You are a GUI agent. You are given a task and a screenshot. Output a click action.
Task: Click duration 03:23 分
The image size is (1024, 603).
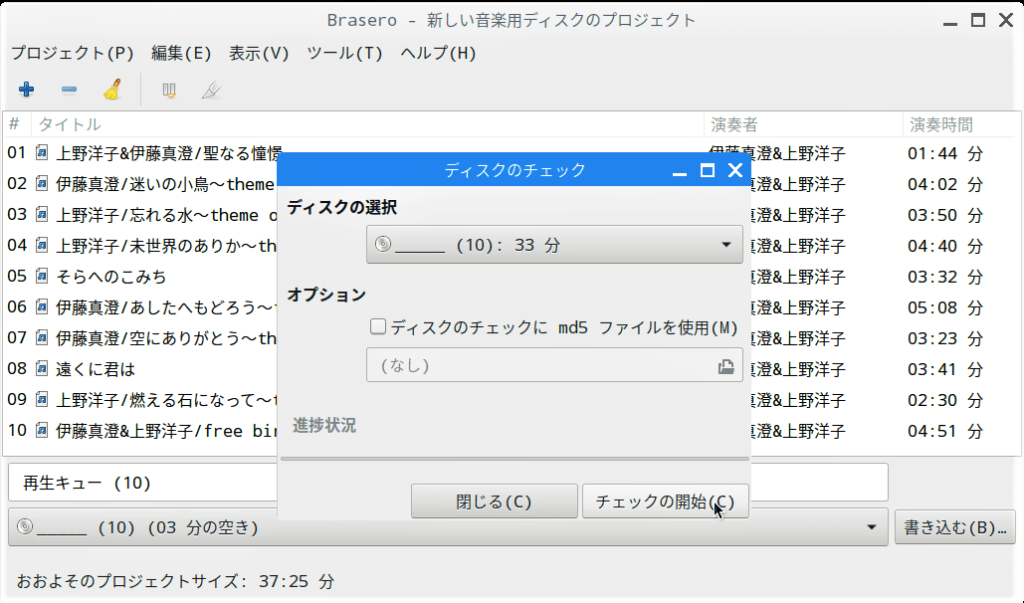[x=945, y=338]
